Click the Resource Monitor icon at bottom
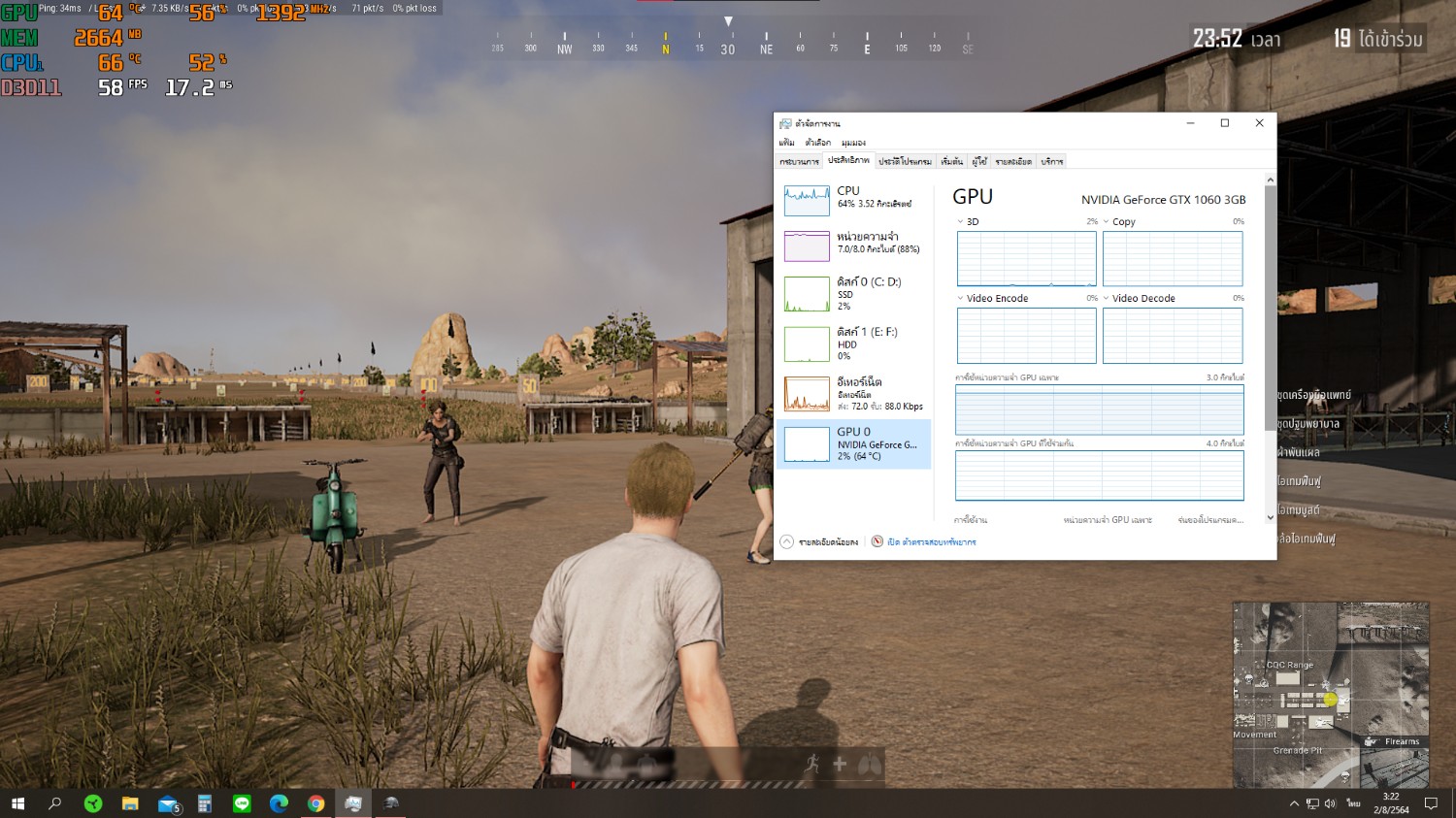Screen dimensions: 1456x818 tap(877, 541)
